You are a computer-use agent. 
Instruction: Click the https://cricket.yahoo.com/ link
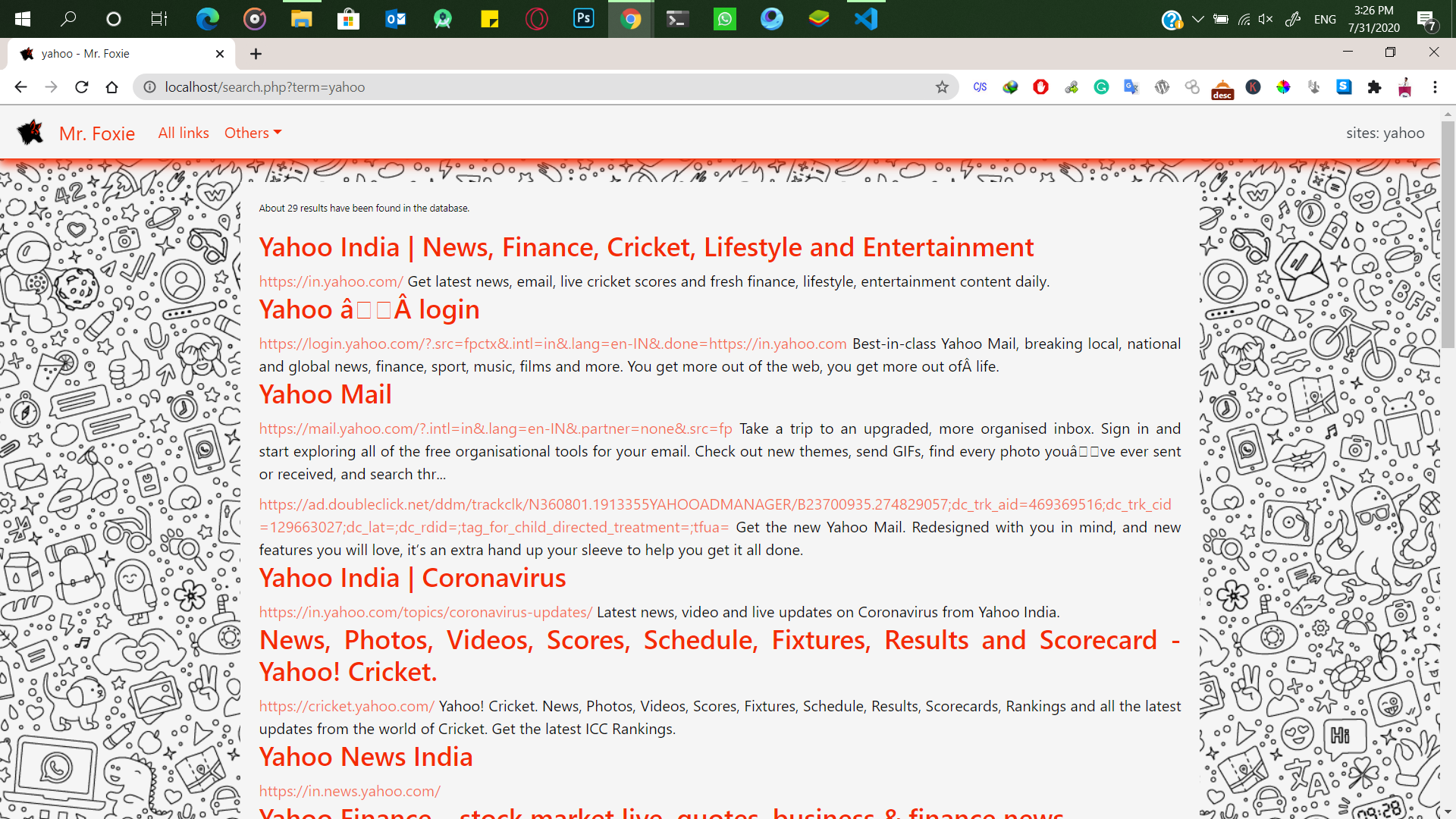click(x=347, y=706)
